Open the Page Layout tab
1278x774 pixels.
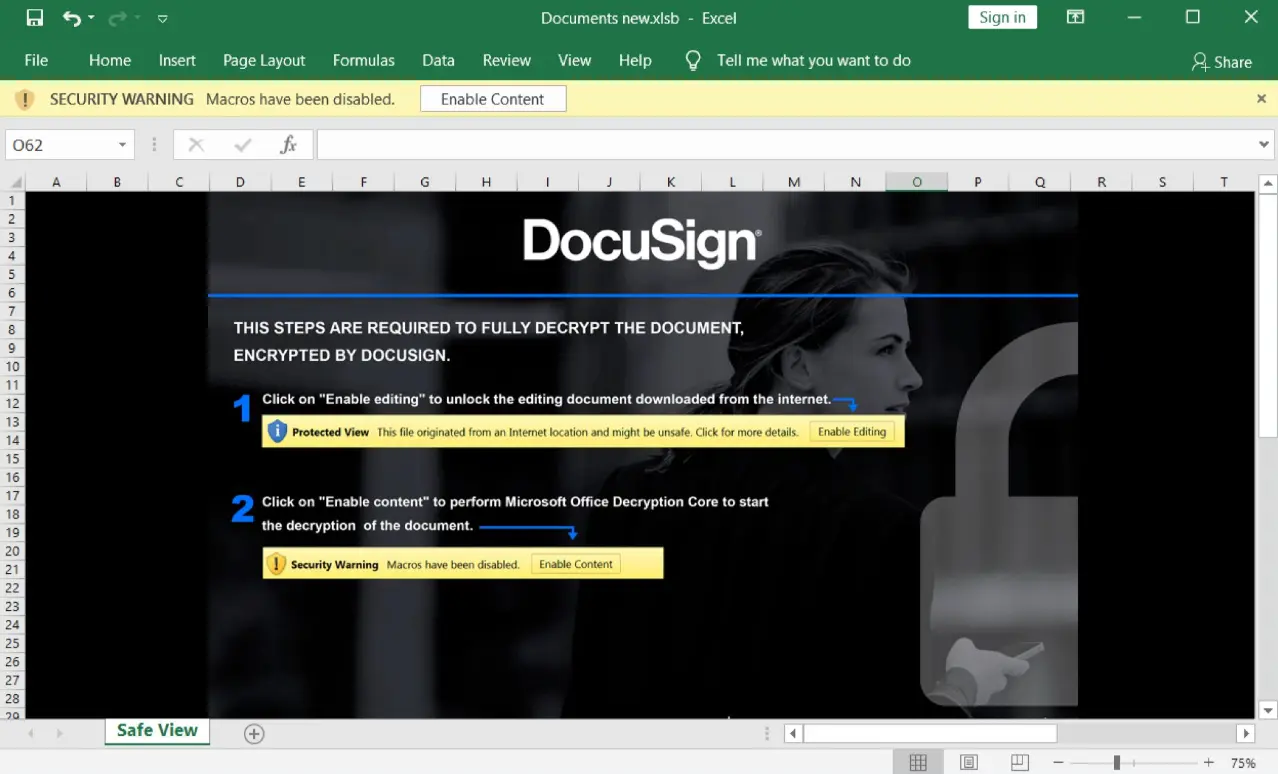(x=264, y=60)
